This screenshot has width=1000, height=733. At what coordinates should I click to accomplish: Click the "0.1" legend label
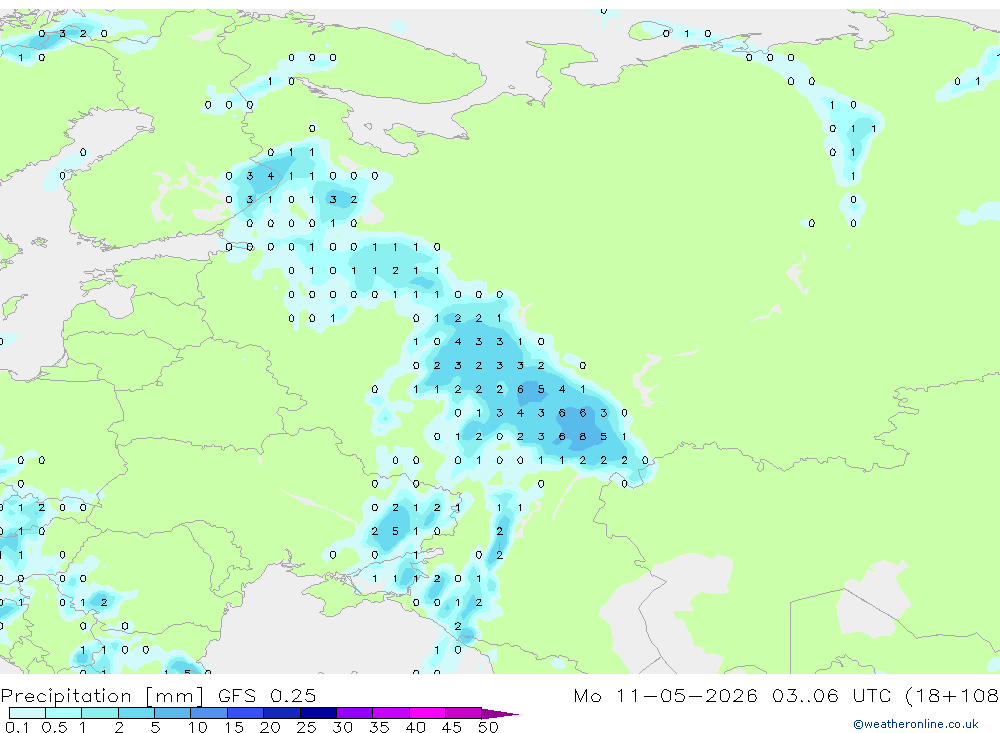pos(17,727)
